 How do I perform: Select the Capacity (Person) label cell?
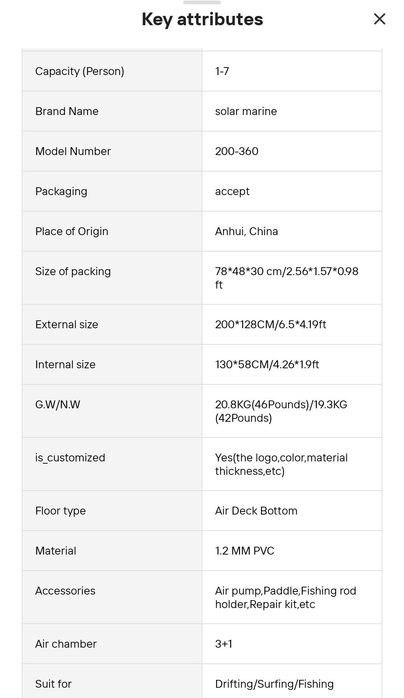pos(112,71)
